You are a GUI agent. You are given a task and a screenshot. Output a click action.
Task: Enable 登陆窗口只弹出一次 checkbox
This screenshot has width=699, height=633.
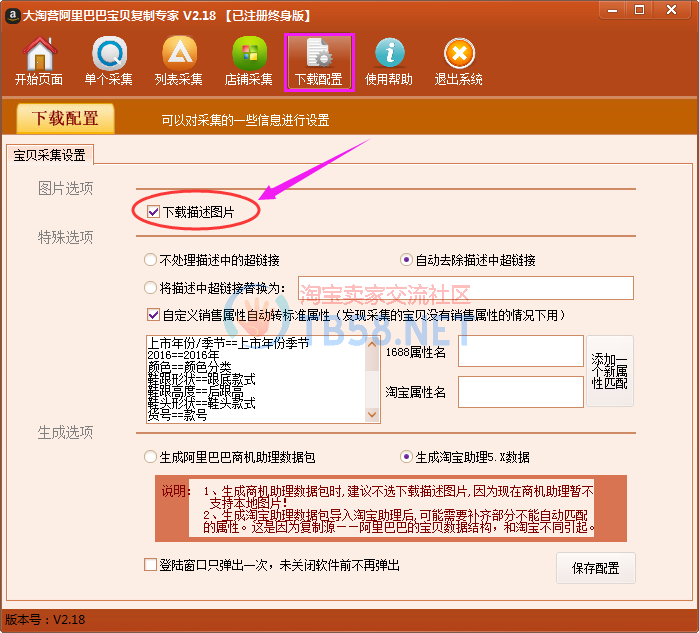(151, 565)
